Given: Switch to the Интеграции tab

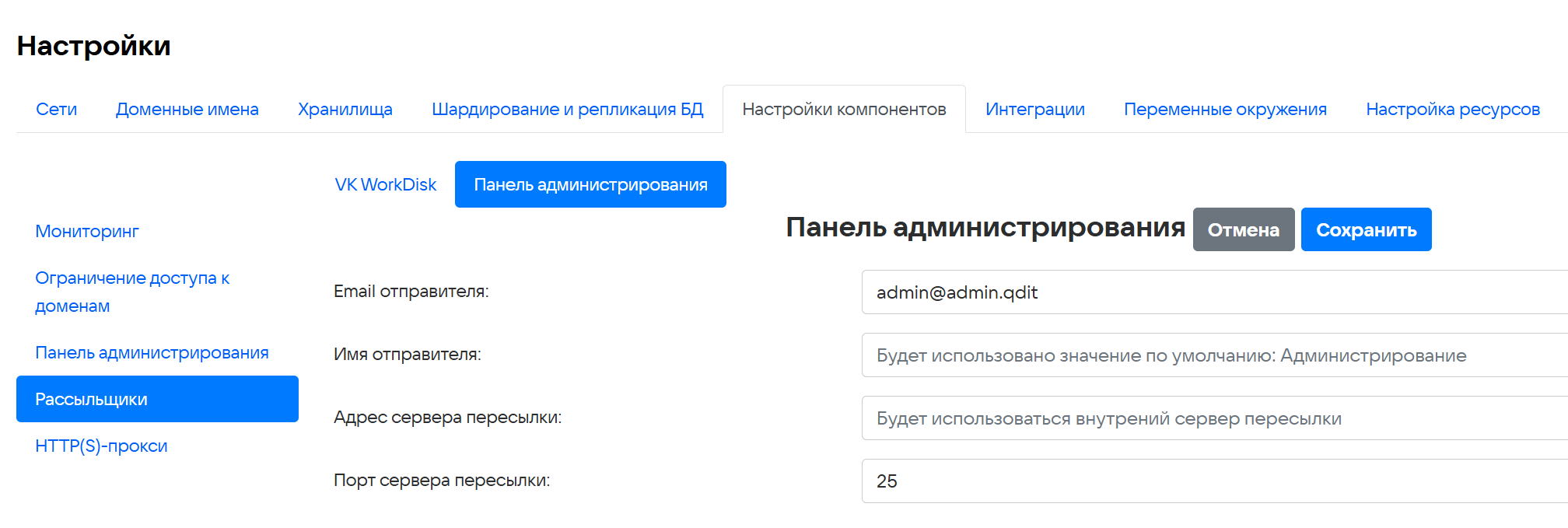Looking at the screenshot, I should tap(1034, 110).
